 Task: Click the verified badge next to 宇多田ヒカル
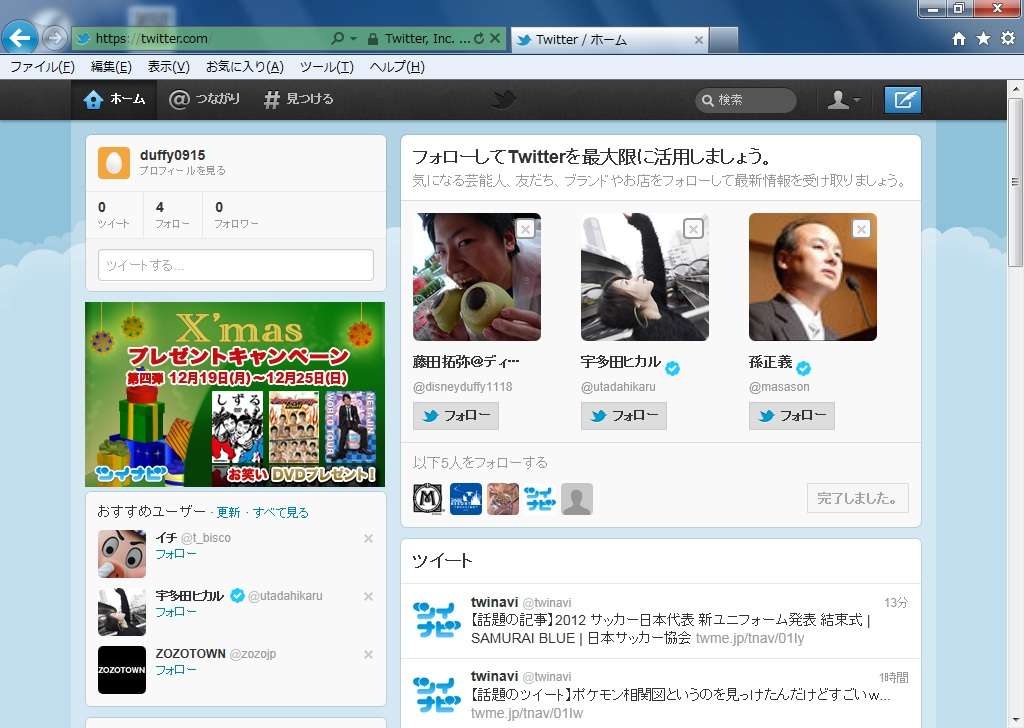click(673, 367)
